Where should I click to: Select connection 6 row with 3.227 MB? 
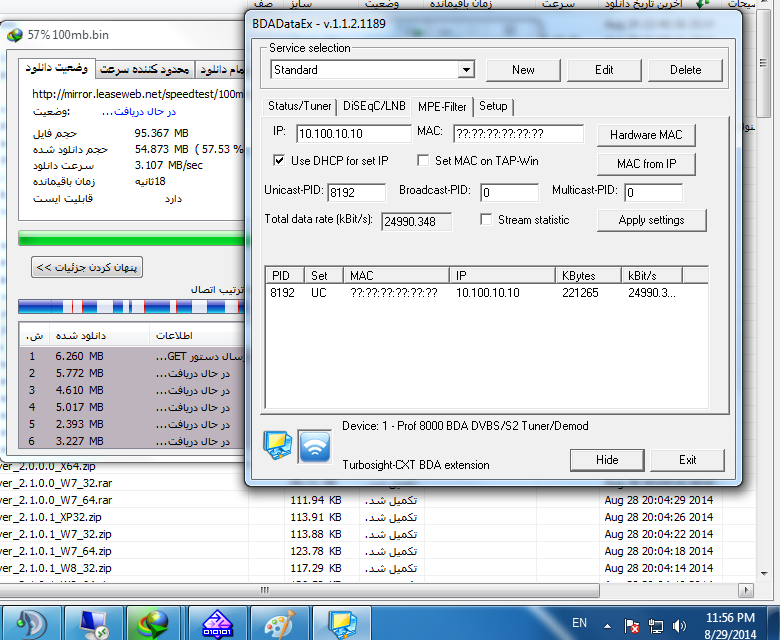tap(132, 441)
